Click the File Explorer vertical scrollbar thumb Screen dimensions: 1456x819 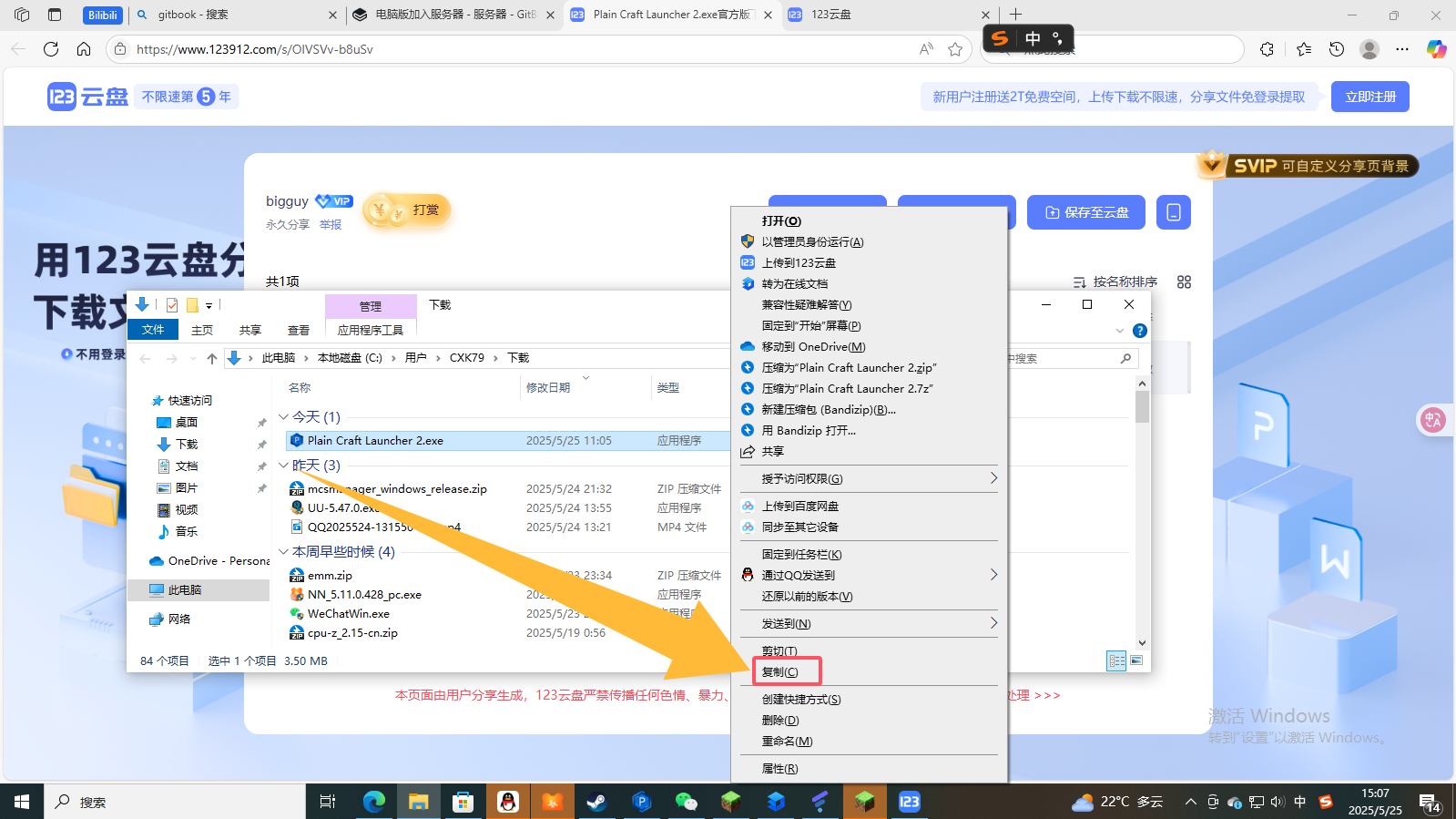[1142, 406]
